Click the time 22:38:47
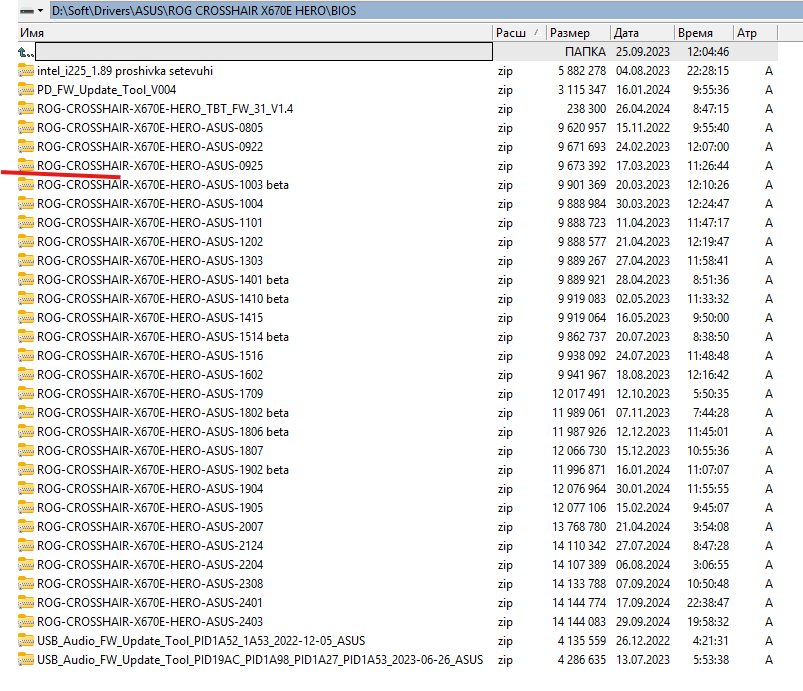803x691 pixels. [x=708, y=602]
